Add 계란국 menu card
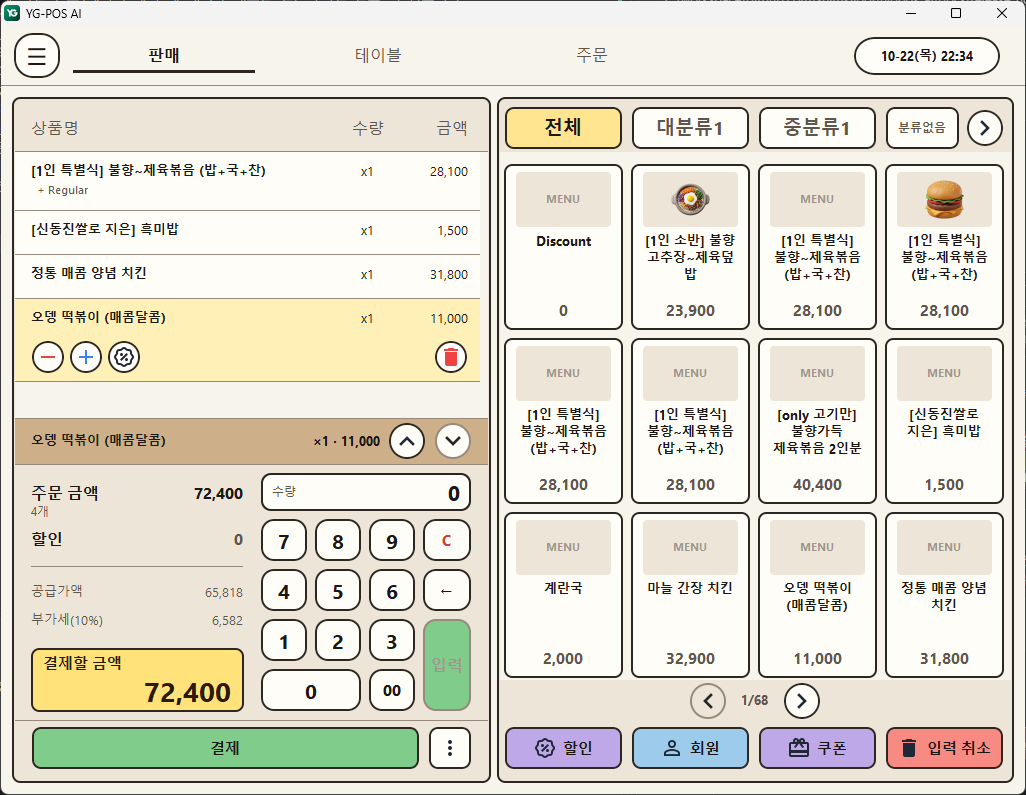Viewport: 1026px width, 795px height. (563, 595)
